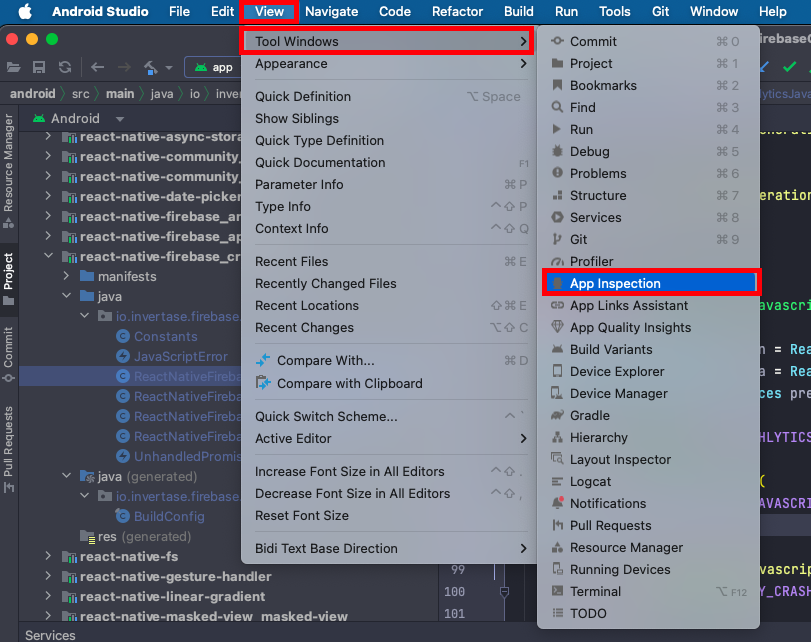Click the App Links Assistant icon
This screenshot has width=811, height=642.
click(557, 305)
